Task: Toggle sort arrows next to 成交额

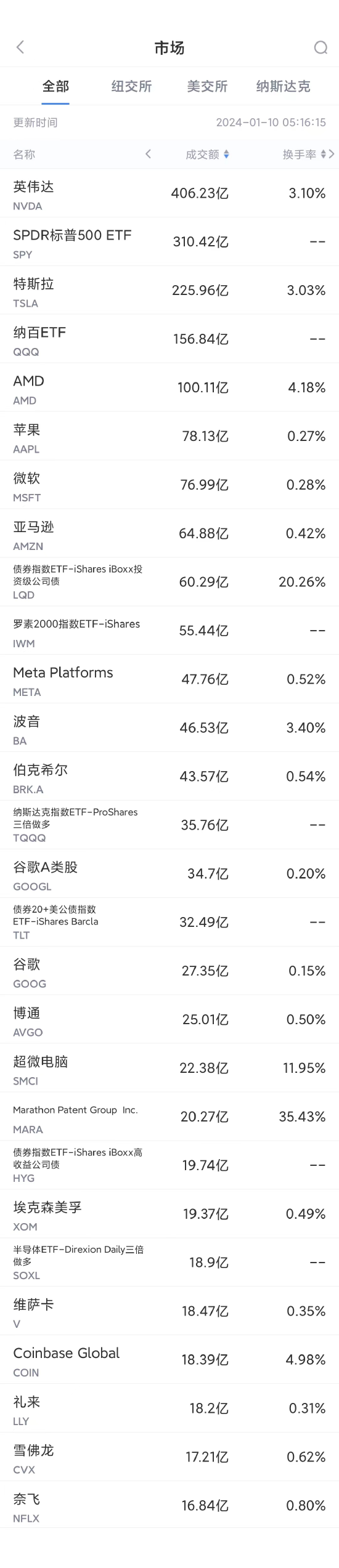Action: click(x=226, y=155)
